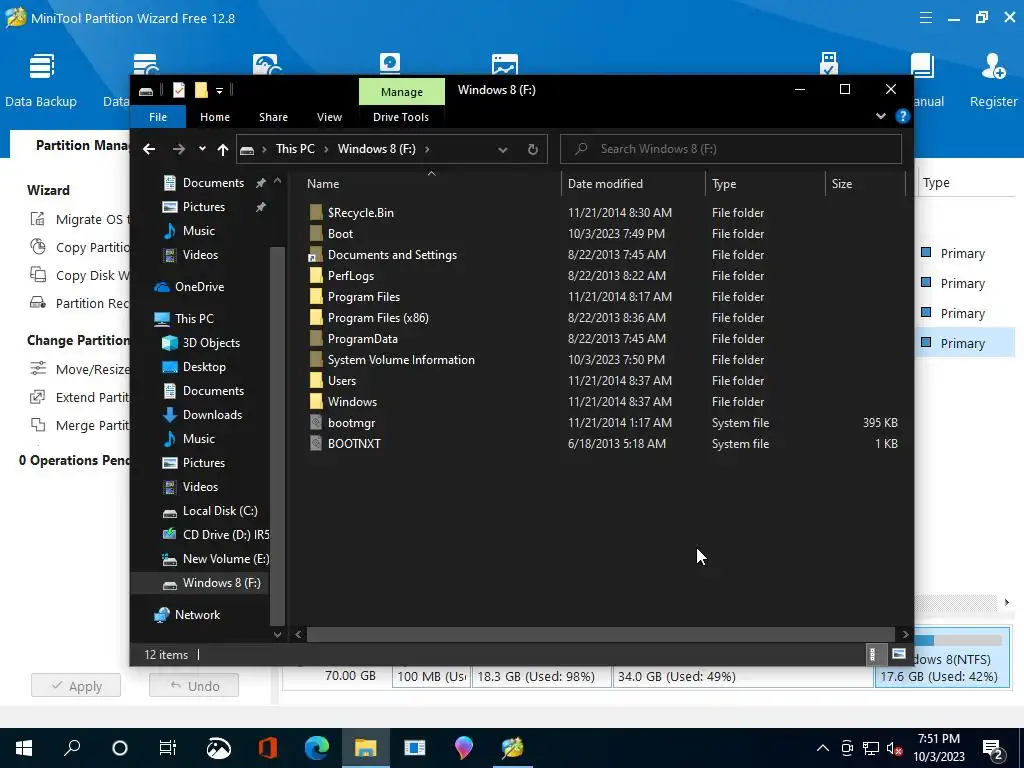Open Microsoft Edge from taskbar

tap(317, 748)
